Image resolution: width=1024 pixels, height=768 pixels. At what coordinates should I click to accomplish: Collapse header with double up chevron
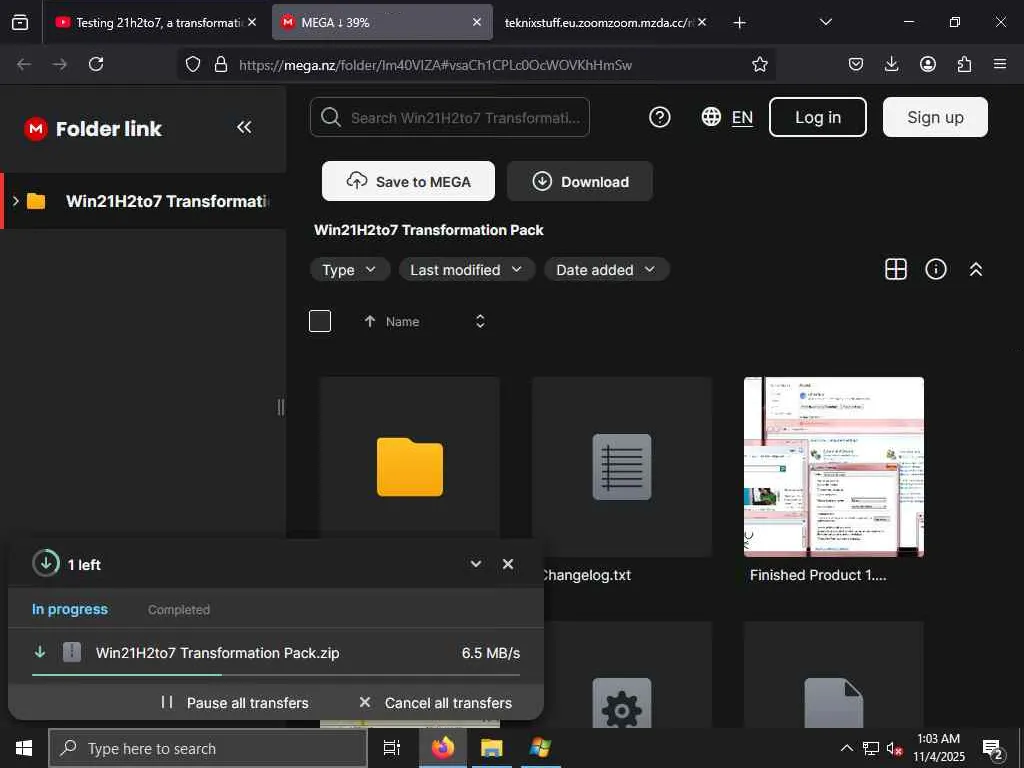976,269
